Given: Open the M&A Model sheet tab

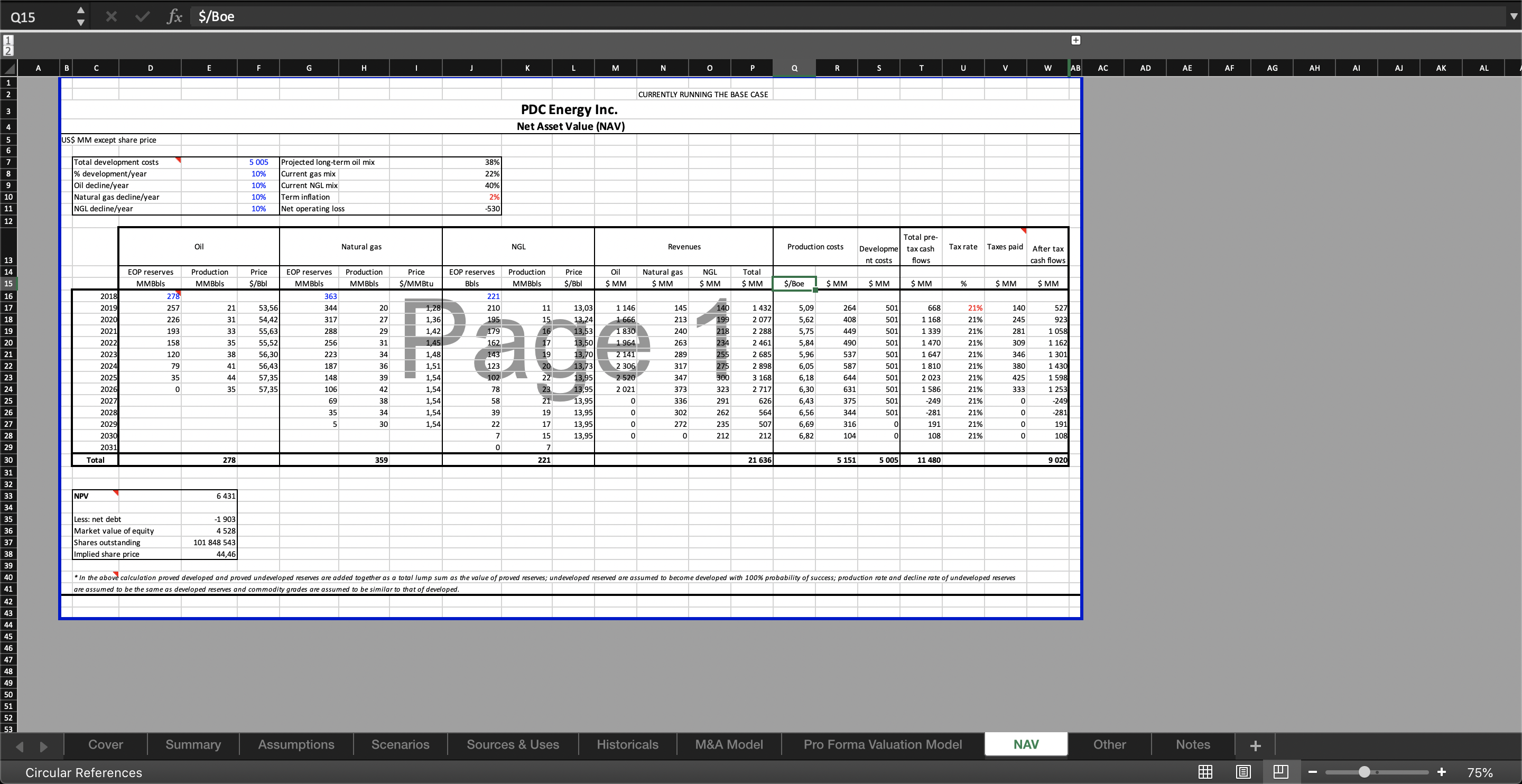Looking at the screenshot, I should click(729, 744).
